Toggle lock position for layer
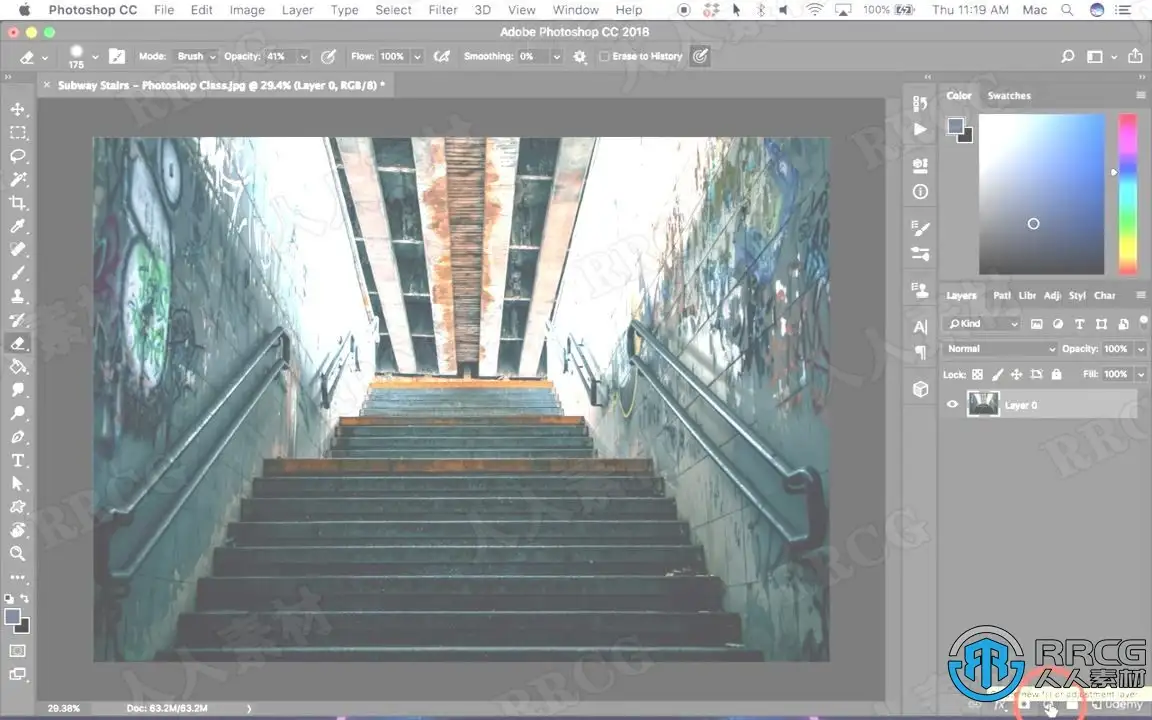Image resolution: width=1152 pixels, height=720 pixels. [x=1016, y=374]
